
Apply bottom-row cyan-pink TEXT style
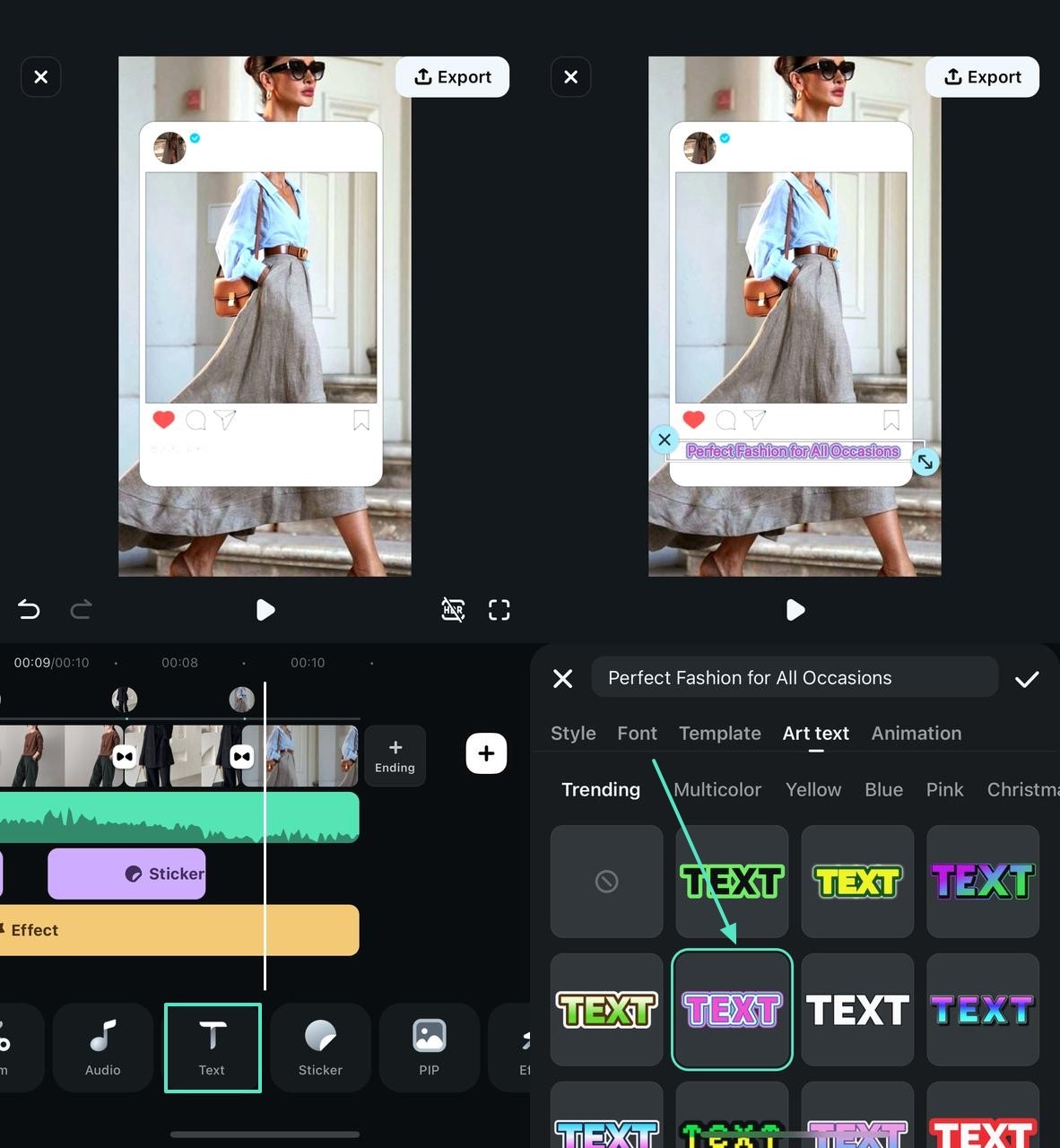pos(607,1116)
